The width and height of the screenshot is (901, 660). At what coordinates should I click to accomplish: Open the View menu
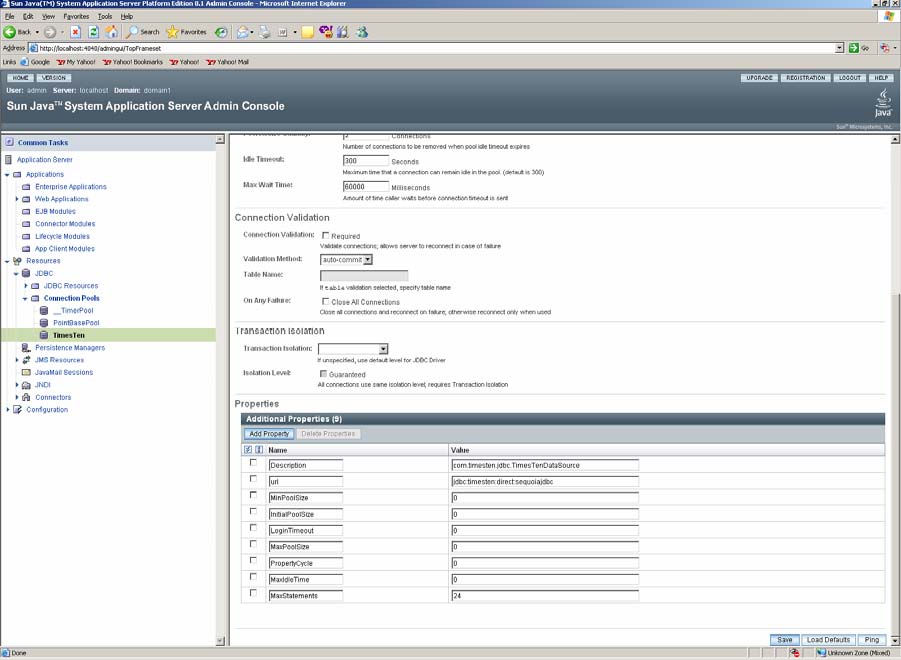48,17
